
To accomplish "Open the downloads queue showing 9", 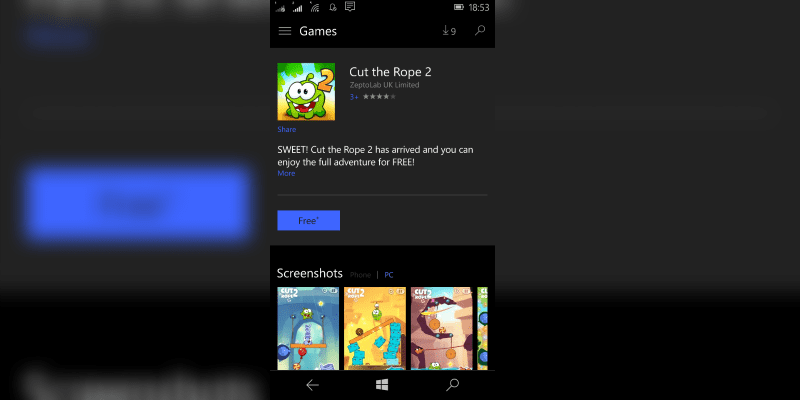I will pos(449,31).
